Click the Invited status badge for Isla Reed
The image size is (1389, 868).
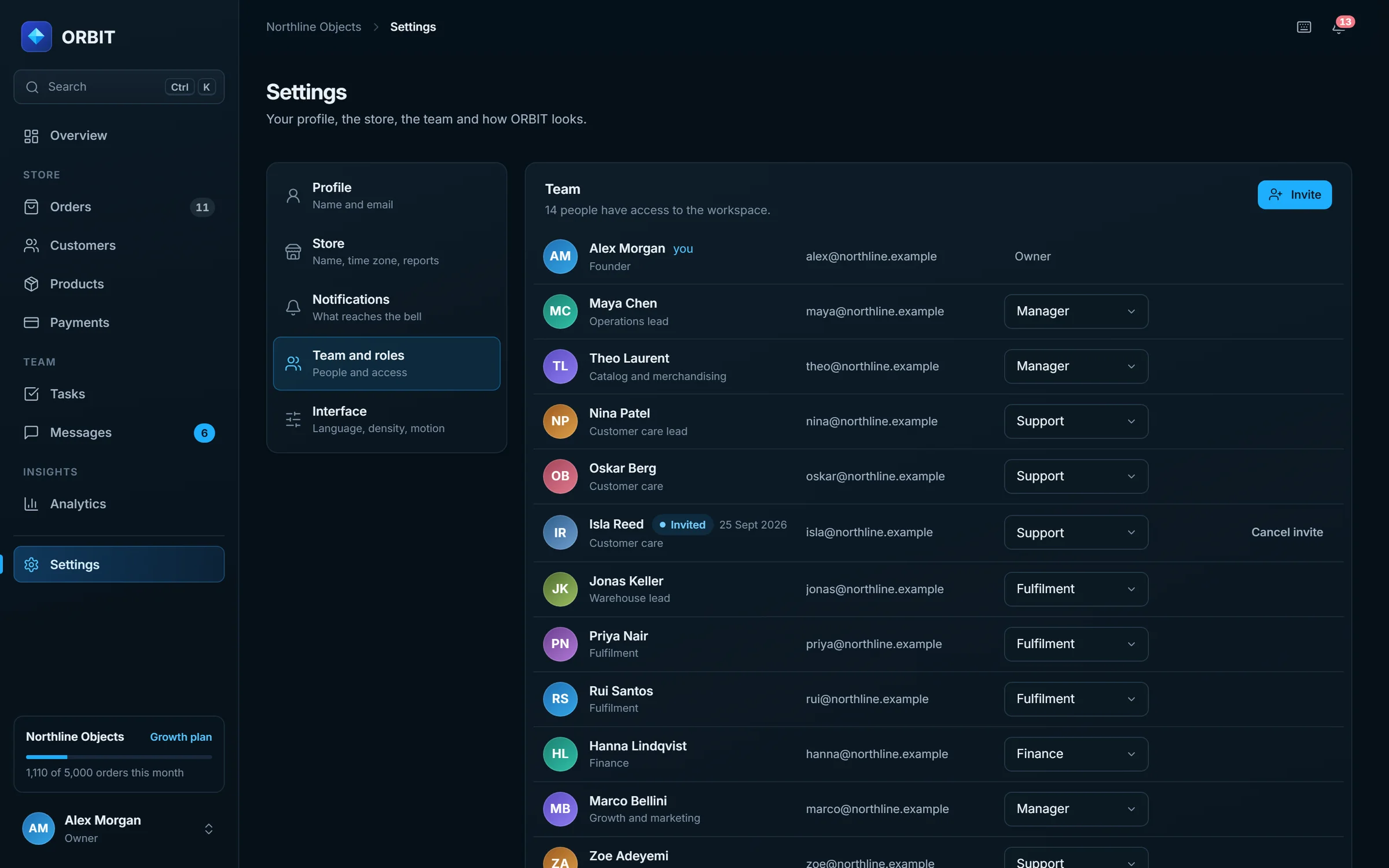click(682, 525)
